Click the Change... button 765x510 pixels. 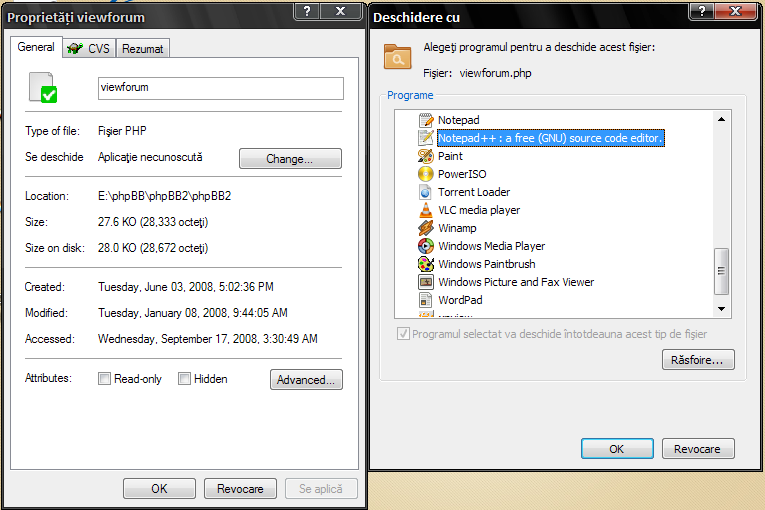pos(290,159)
